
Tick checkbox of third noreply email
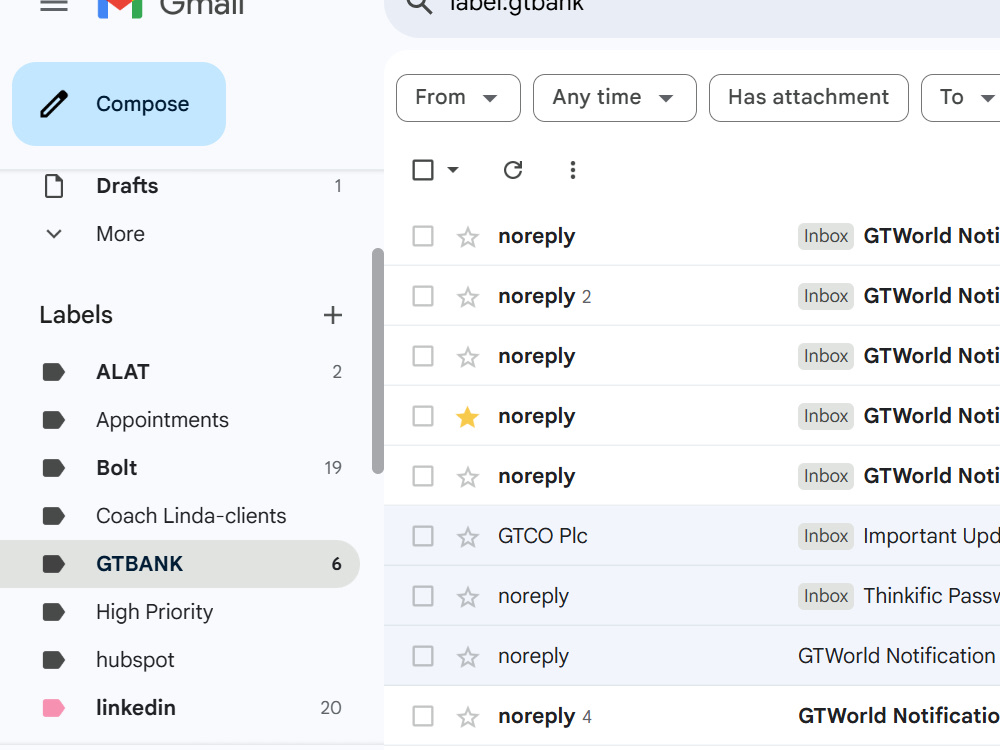tap(423, 356)
